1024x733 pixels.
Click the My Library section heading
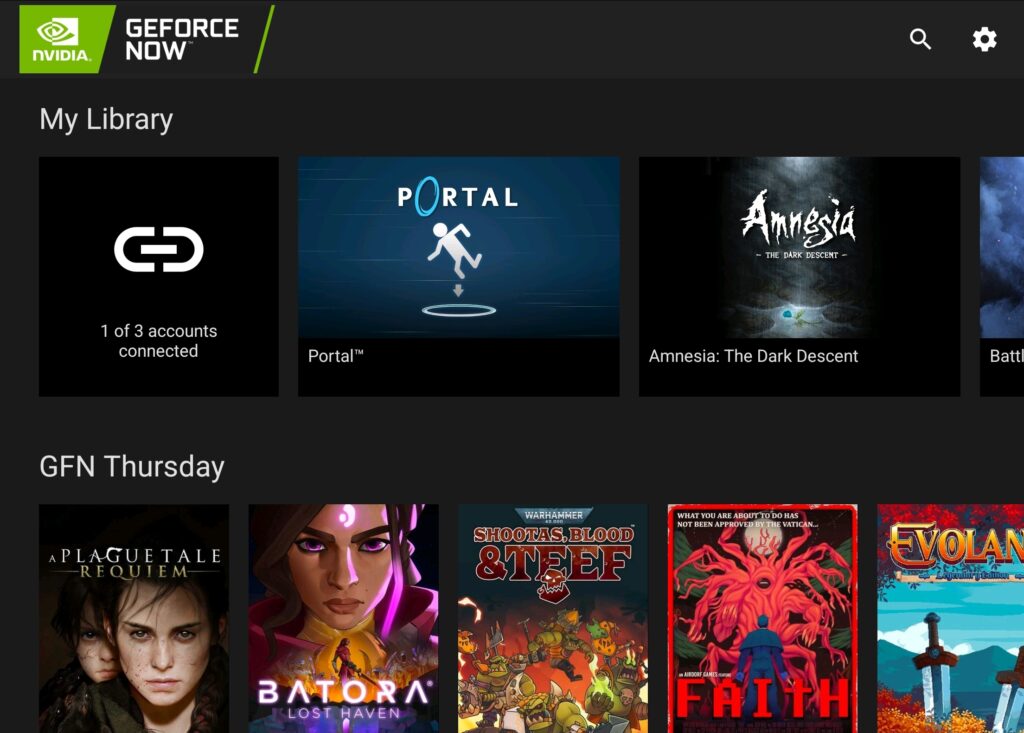point(106,120)
